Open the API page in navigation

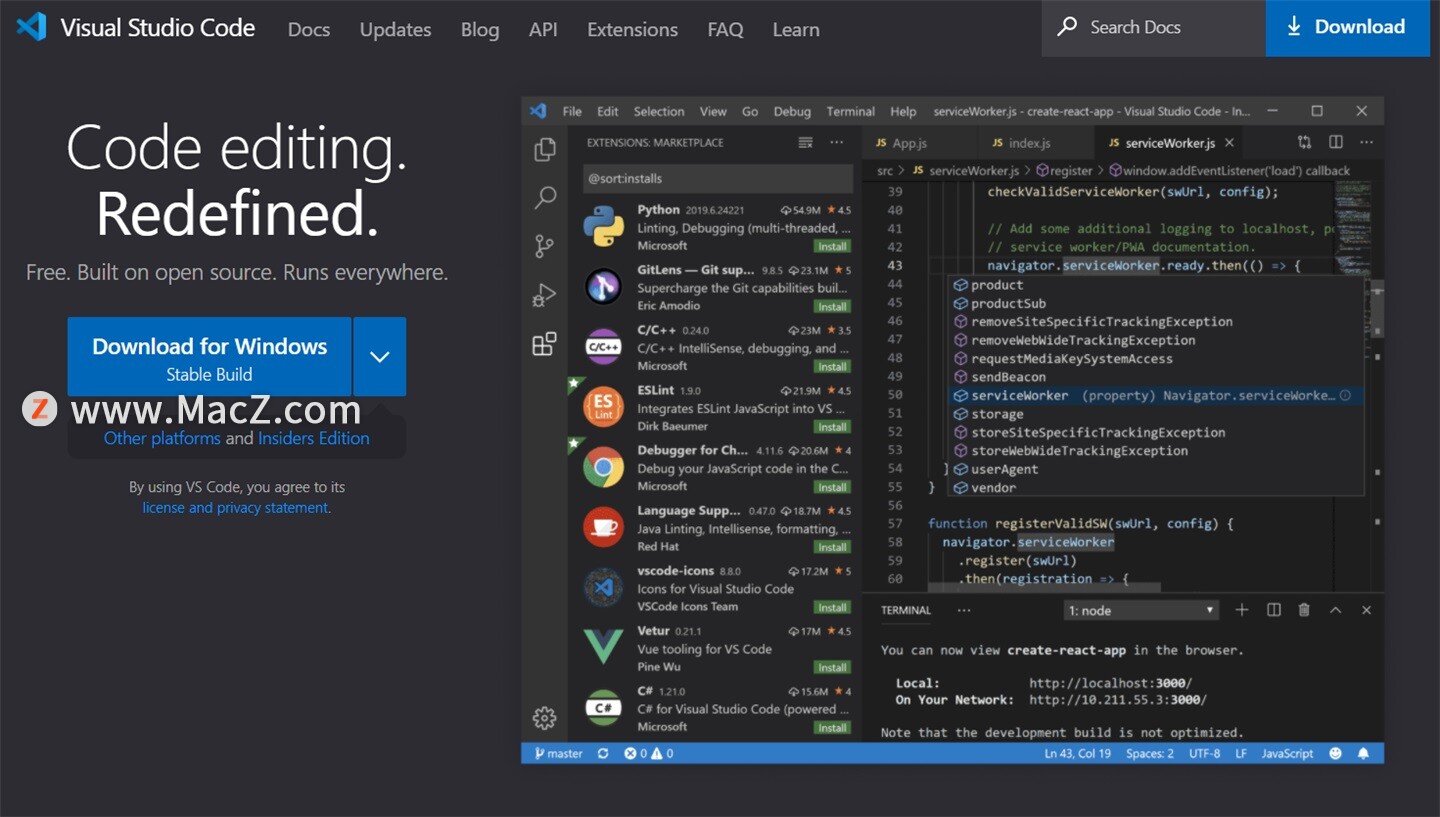click(543, 30)
